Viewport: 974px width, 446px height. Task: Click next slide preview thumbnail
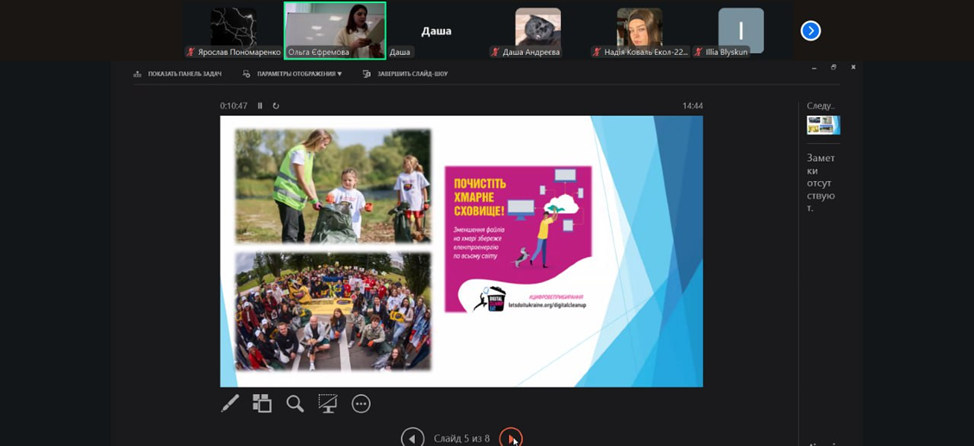tap(823, 125)
